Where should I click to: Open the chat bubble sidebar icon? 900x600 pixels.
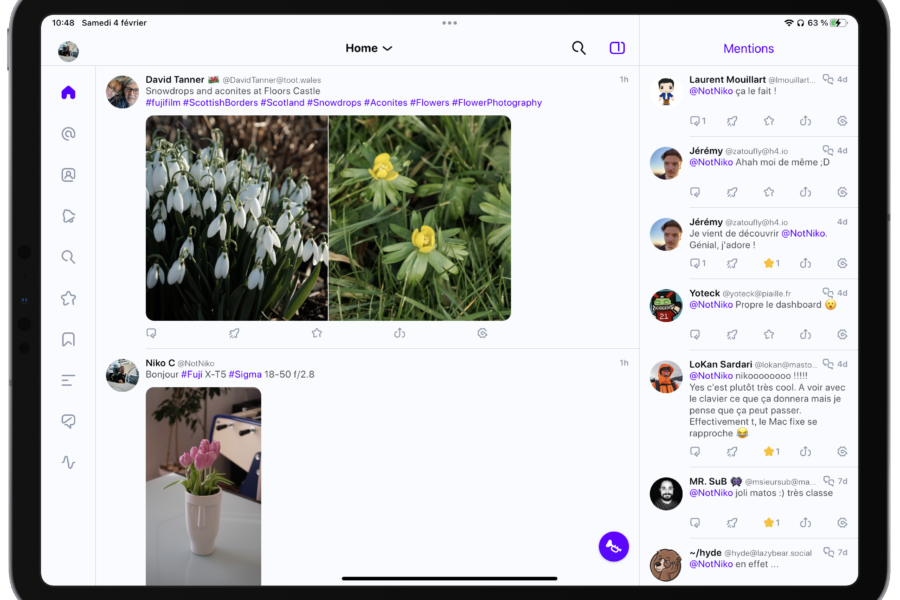(x=68, y=421)
